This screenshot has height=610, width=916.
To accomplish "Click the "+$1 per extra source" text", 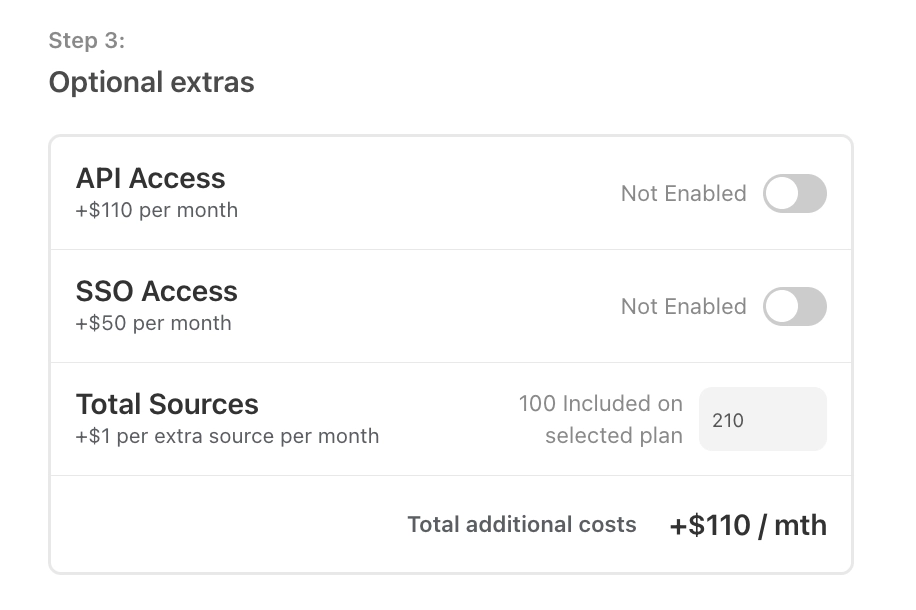I will pos(227,436).
